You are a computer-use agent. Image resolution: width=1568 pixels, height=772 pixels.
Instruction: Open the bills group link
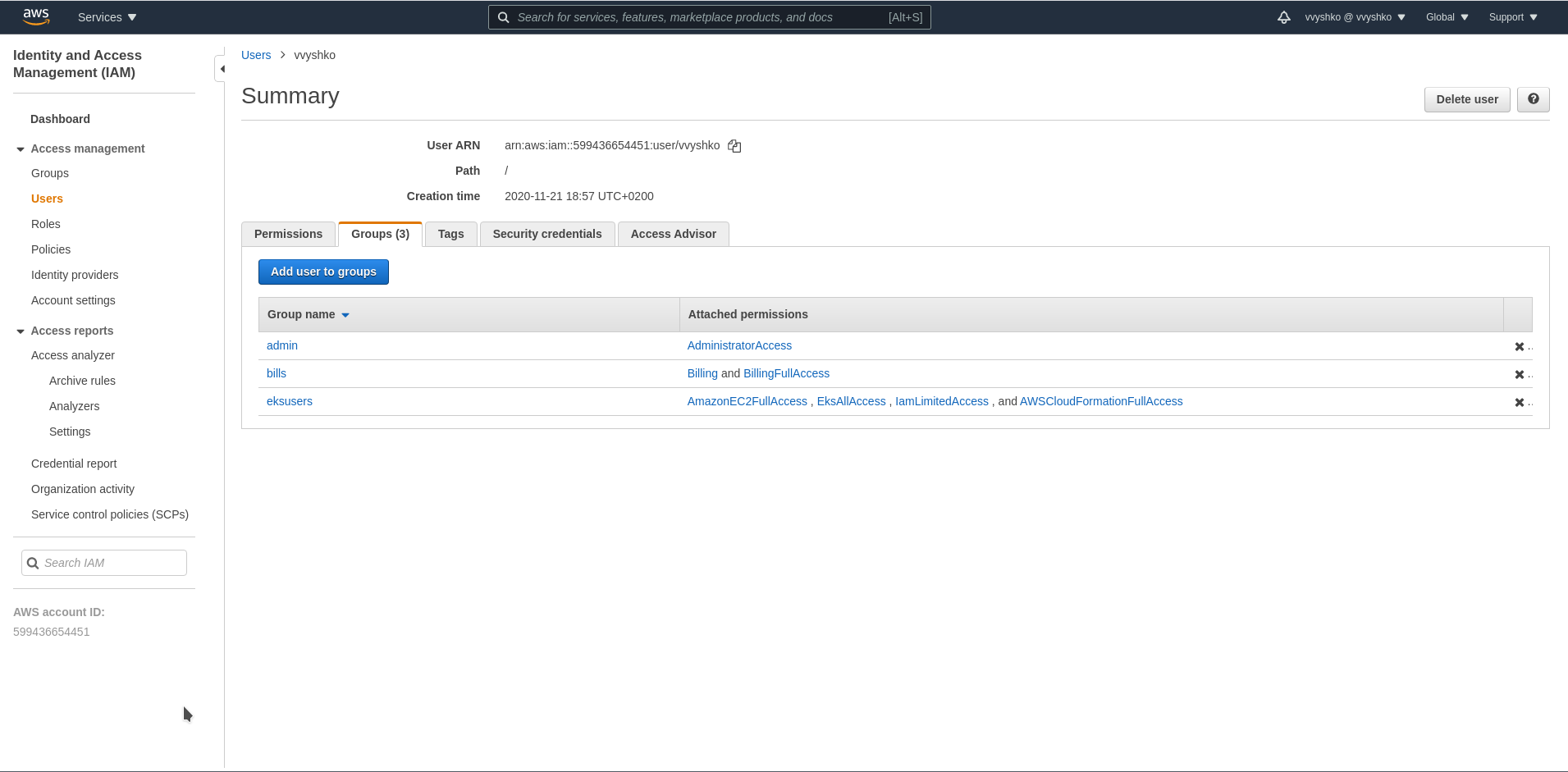(x=277, y=373)
